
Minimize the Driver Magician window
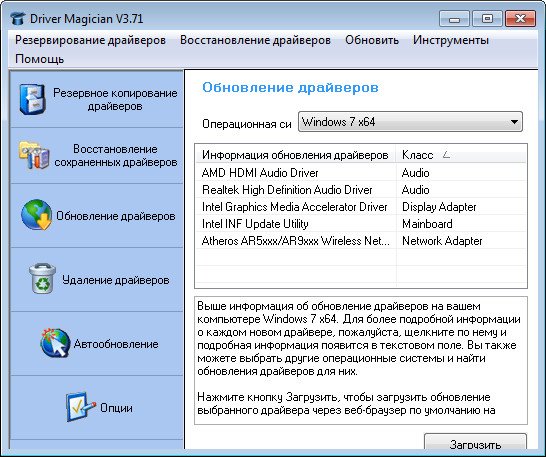pos(454,19)
